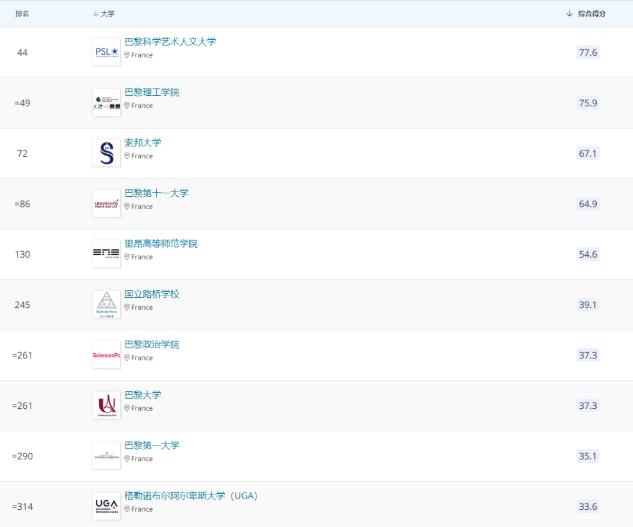Click the score 54.6

pos(588,254)
